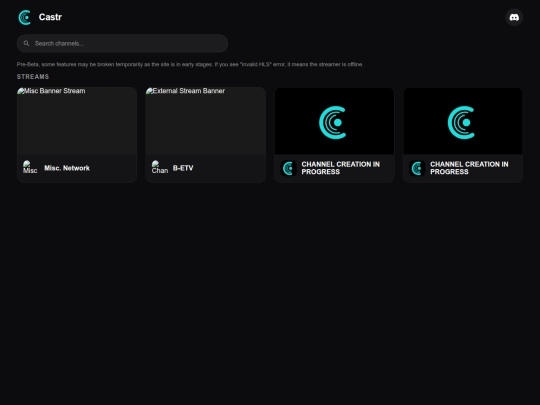This screenshot has height=405, width=540.
Task: Click the broken Misc Banner image icon
Action: click(21, 91)
